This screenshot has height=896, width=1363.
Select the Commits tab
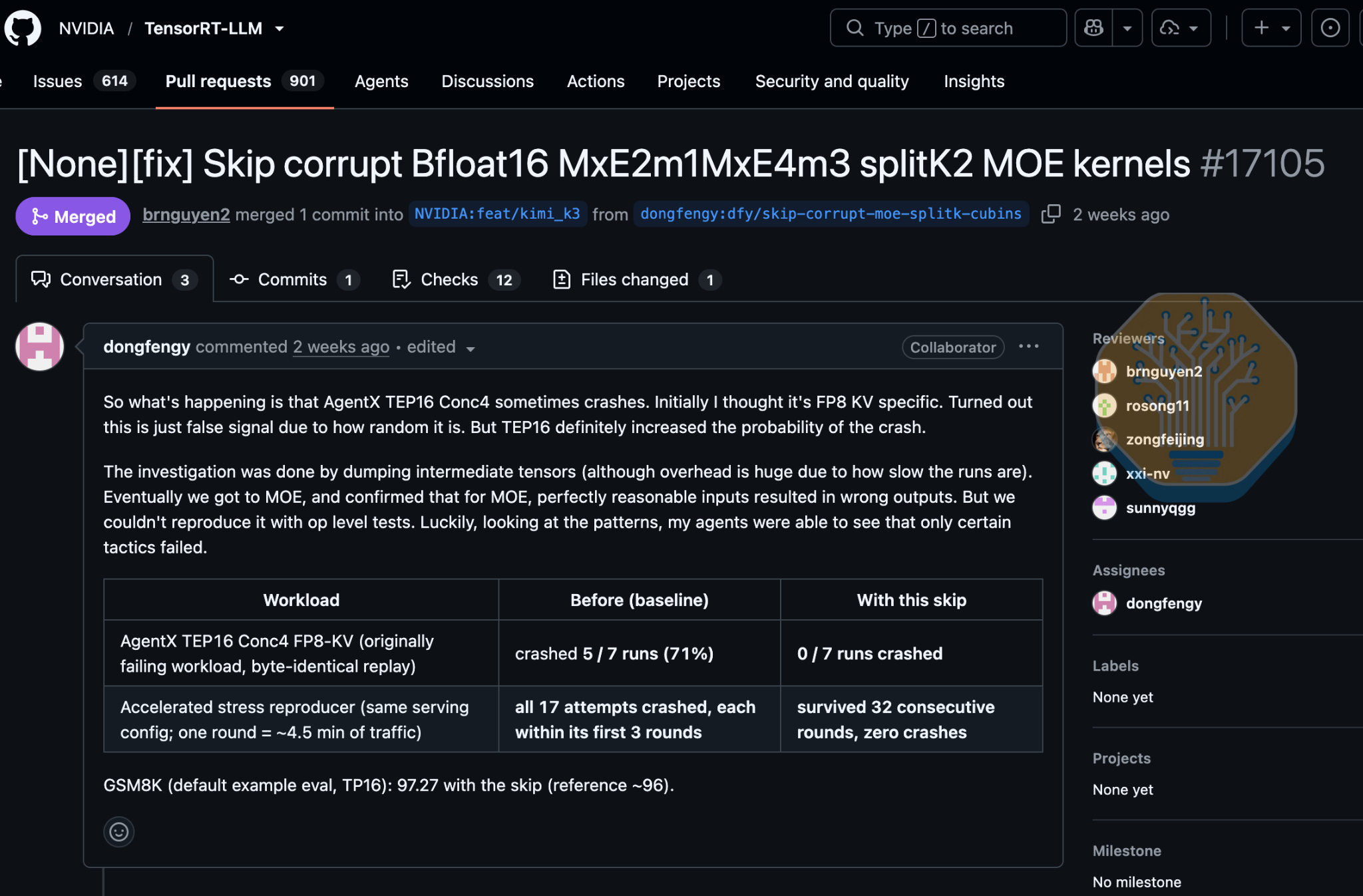pyautogui.click(x=294, y=279)
